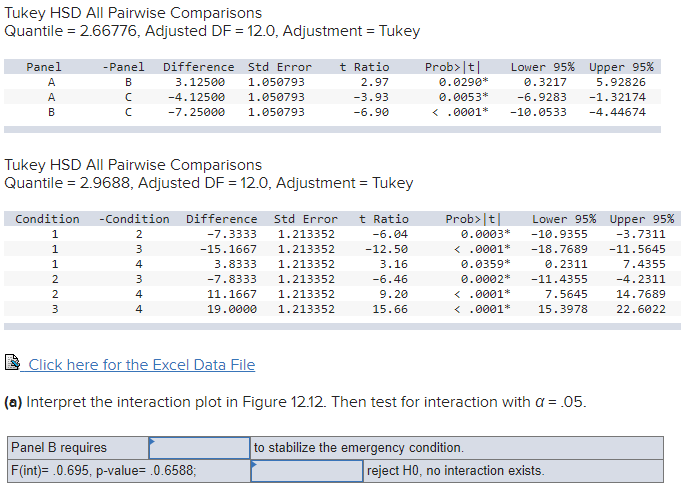Viewport: 694px width, 496px height.
Task: Click t ratio value -6.46
Action: 390,279
